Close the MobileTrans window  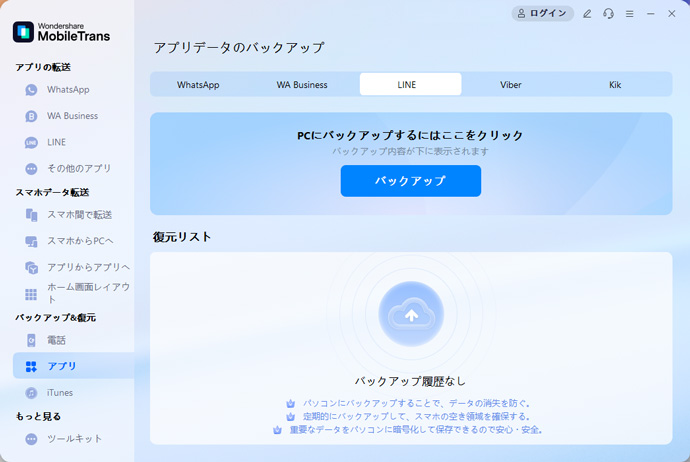(x=672, y=14)
